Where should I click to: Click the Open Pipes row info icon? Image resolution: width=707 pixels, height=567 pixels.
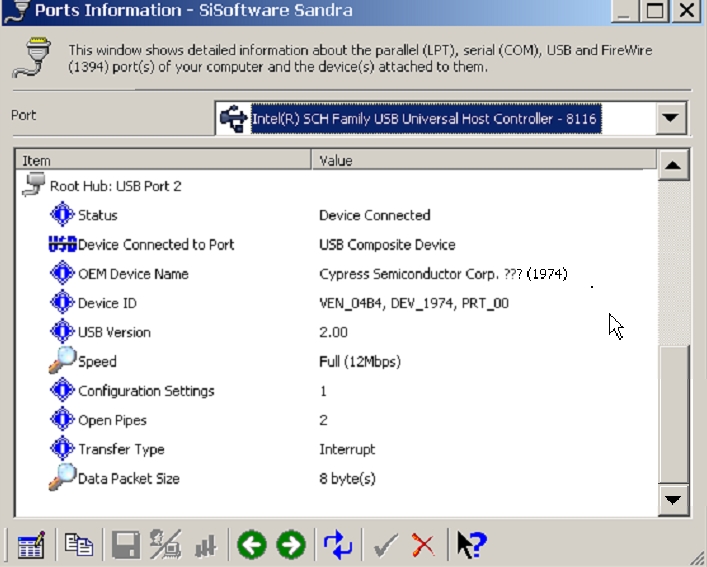click(62, 419)
